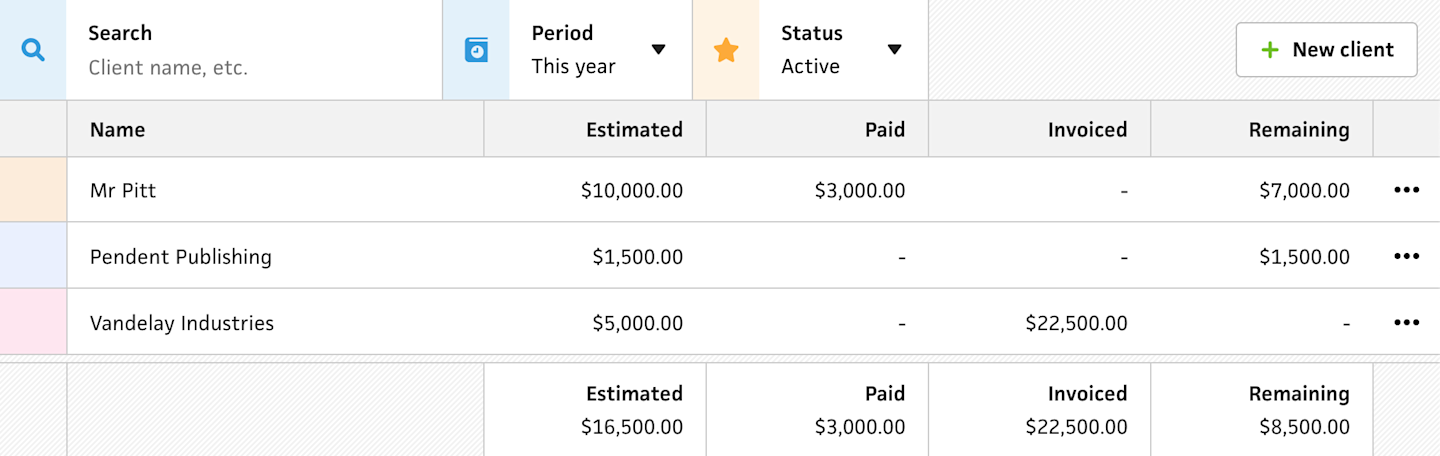Click Mr Pitt's orange color swatch
The width and height of the screenshot is (1440, 456).
(x=33, y=190)
